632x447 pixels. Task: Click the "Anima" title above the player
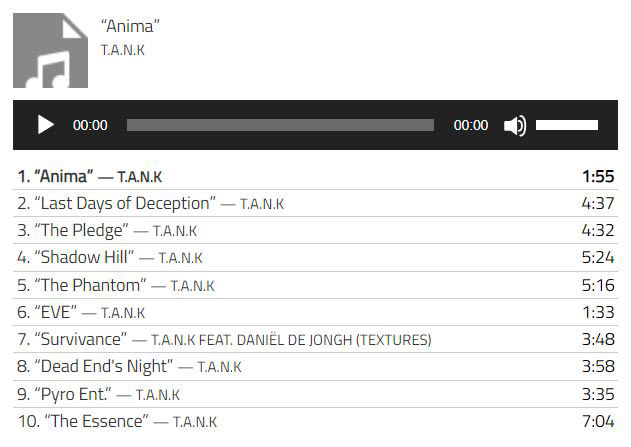click(131, 26)
